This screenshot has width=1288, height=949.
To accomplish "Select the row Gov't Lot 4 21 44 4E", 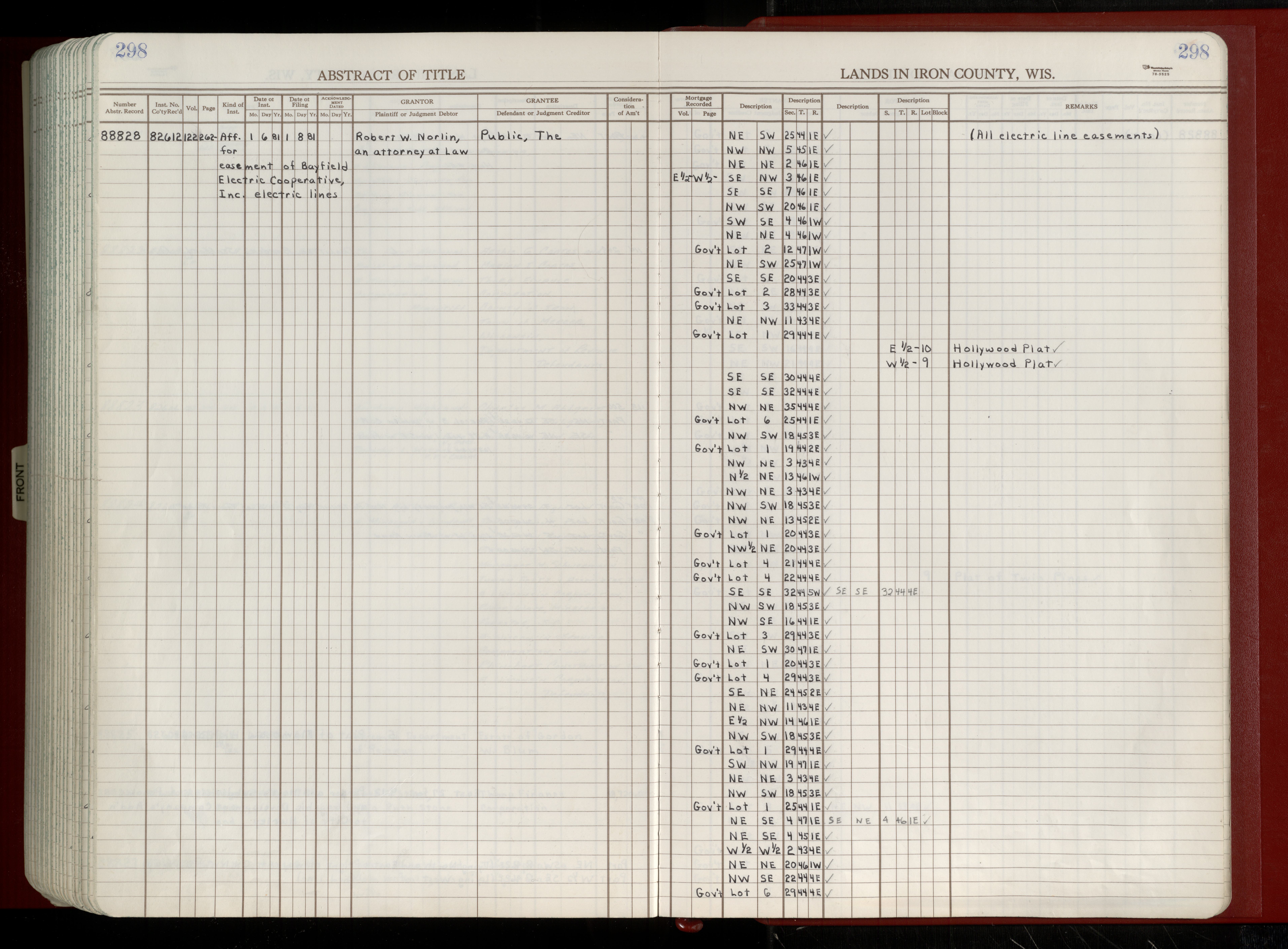I will tap(763, 564).
